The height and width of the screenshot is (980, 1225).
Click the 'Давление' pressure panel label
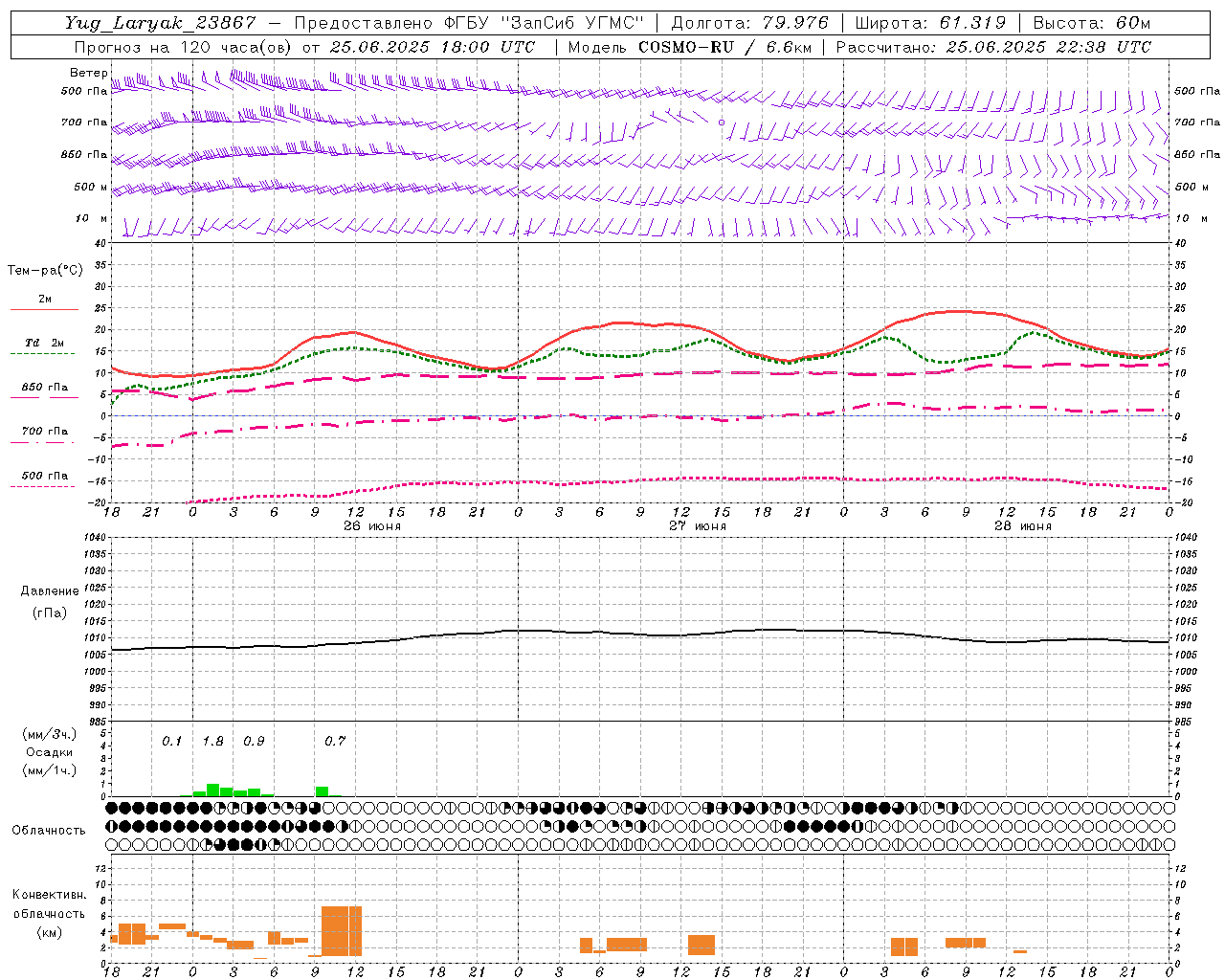click(x=50, y=591)
